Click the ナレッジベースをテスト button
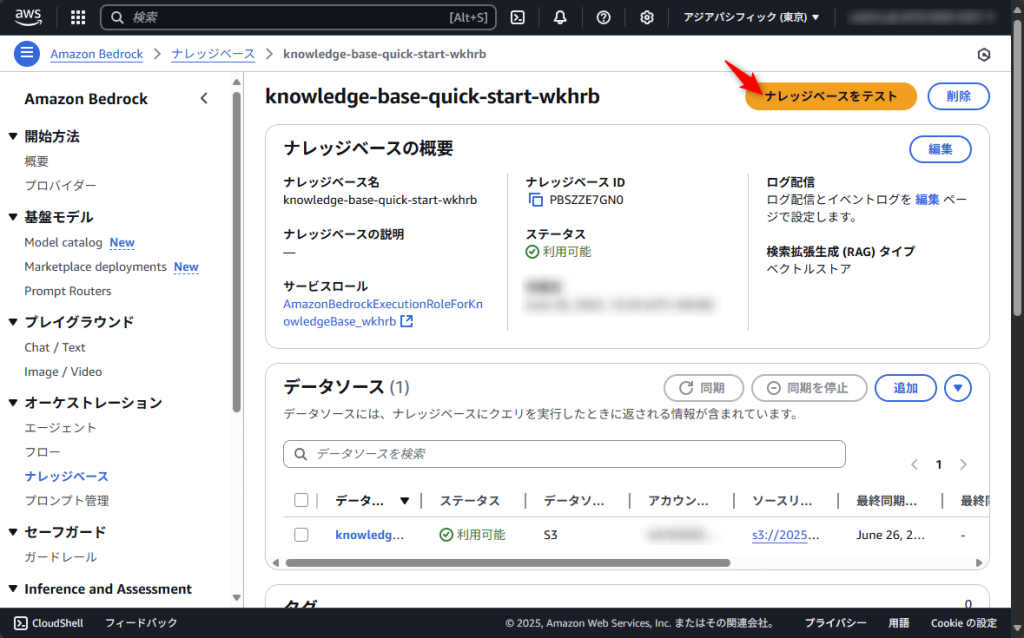Viewport: 1024px width, 638px height. point(831,96)
